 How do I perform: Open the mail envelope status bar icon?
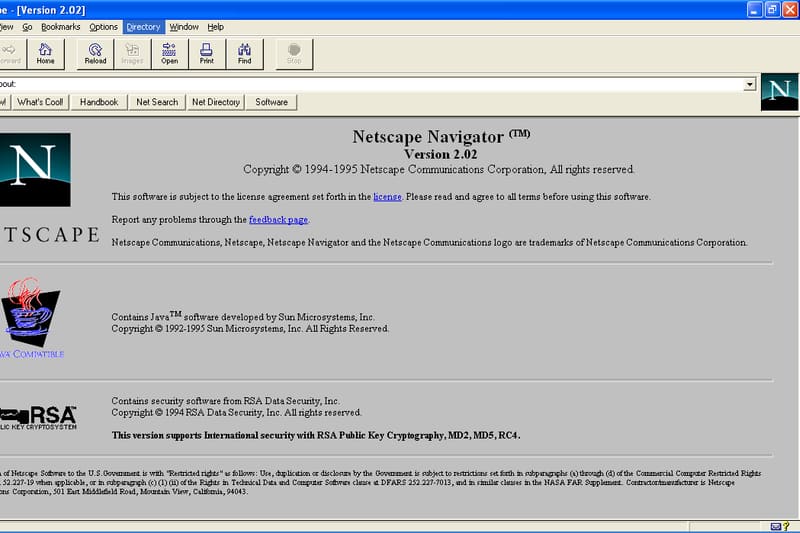pyautogui.click(x=776, y=526)
